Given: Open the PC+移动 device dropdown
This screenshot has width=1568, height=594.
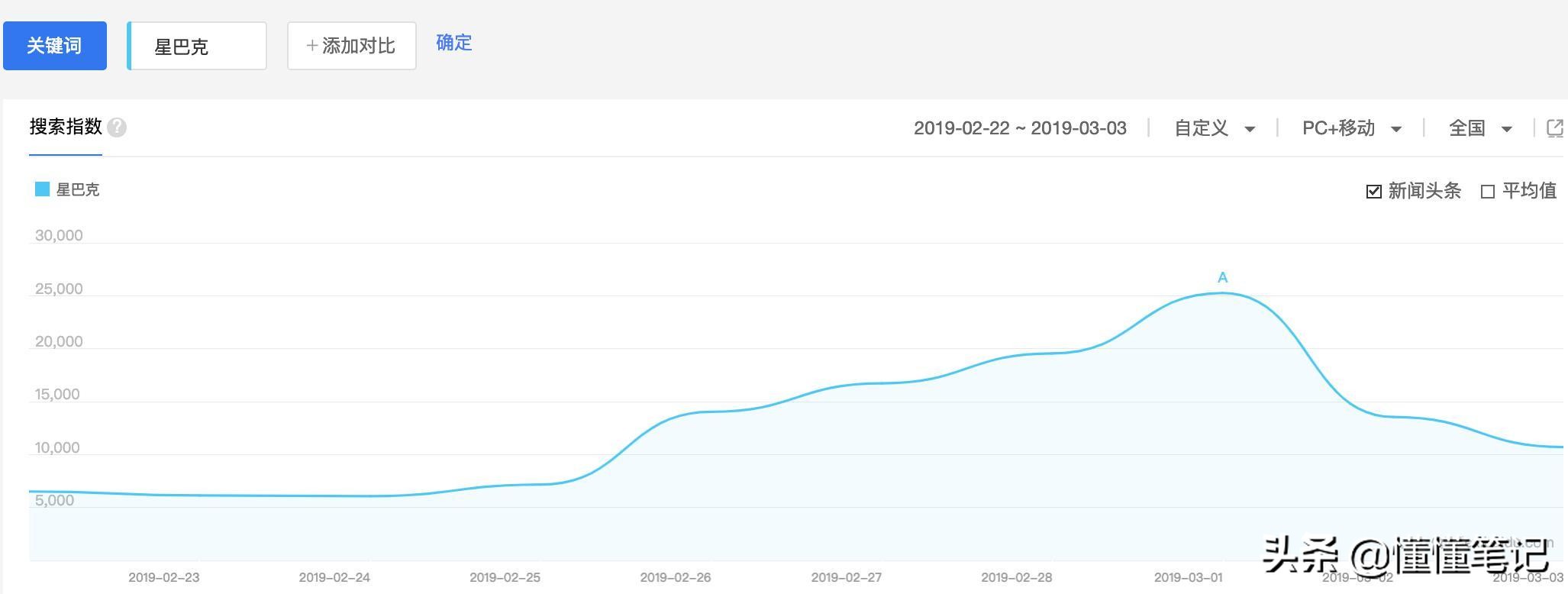Looking at the screenshot, I should point(1352,128).
